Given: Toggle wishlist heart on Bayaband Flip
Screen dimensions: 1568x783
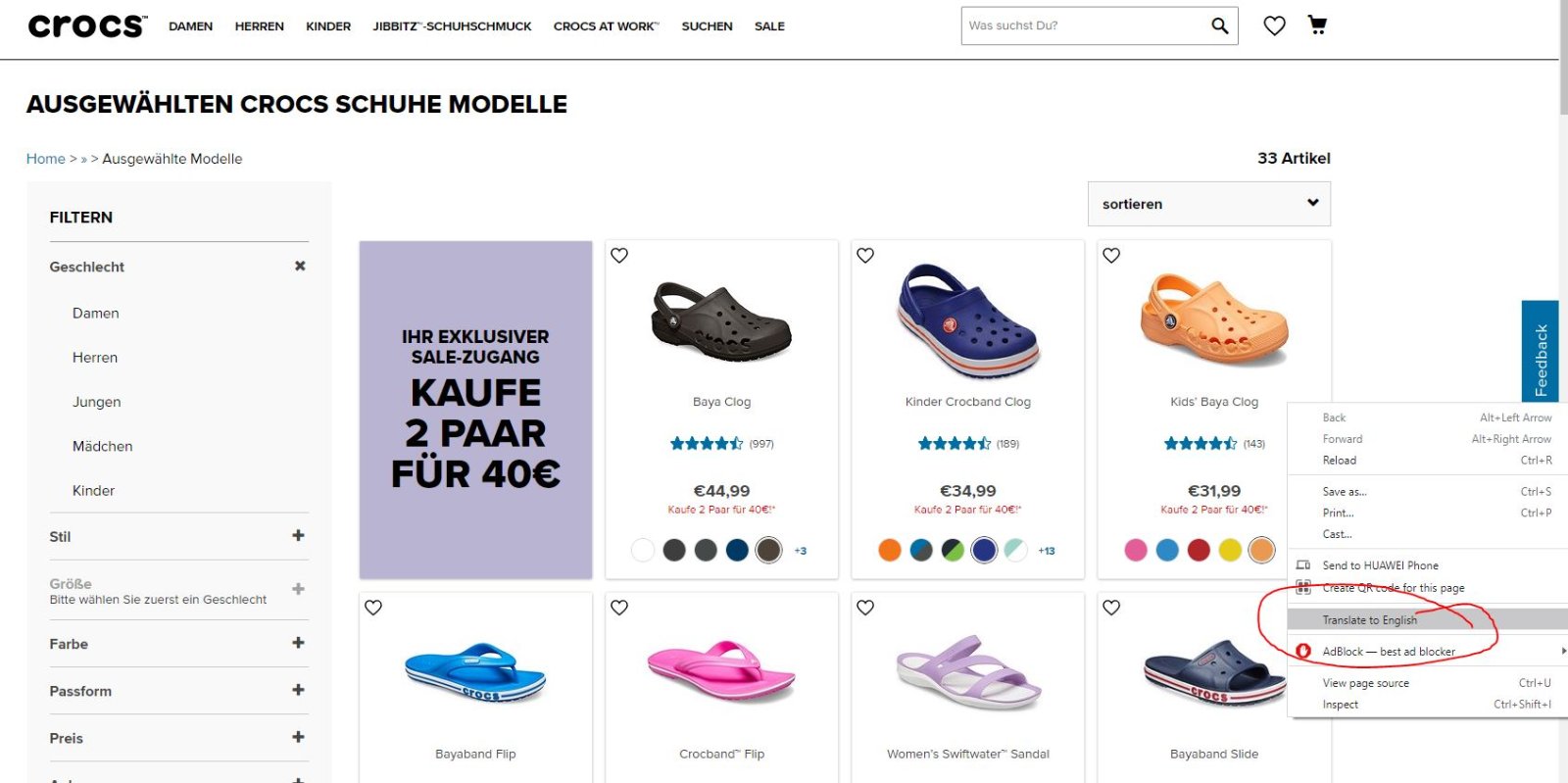Looking at the screenshot, I should tap(373, 608).
